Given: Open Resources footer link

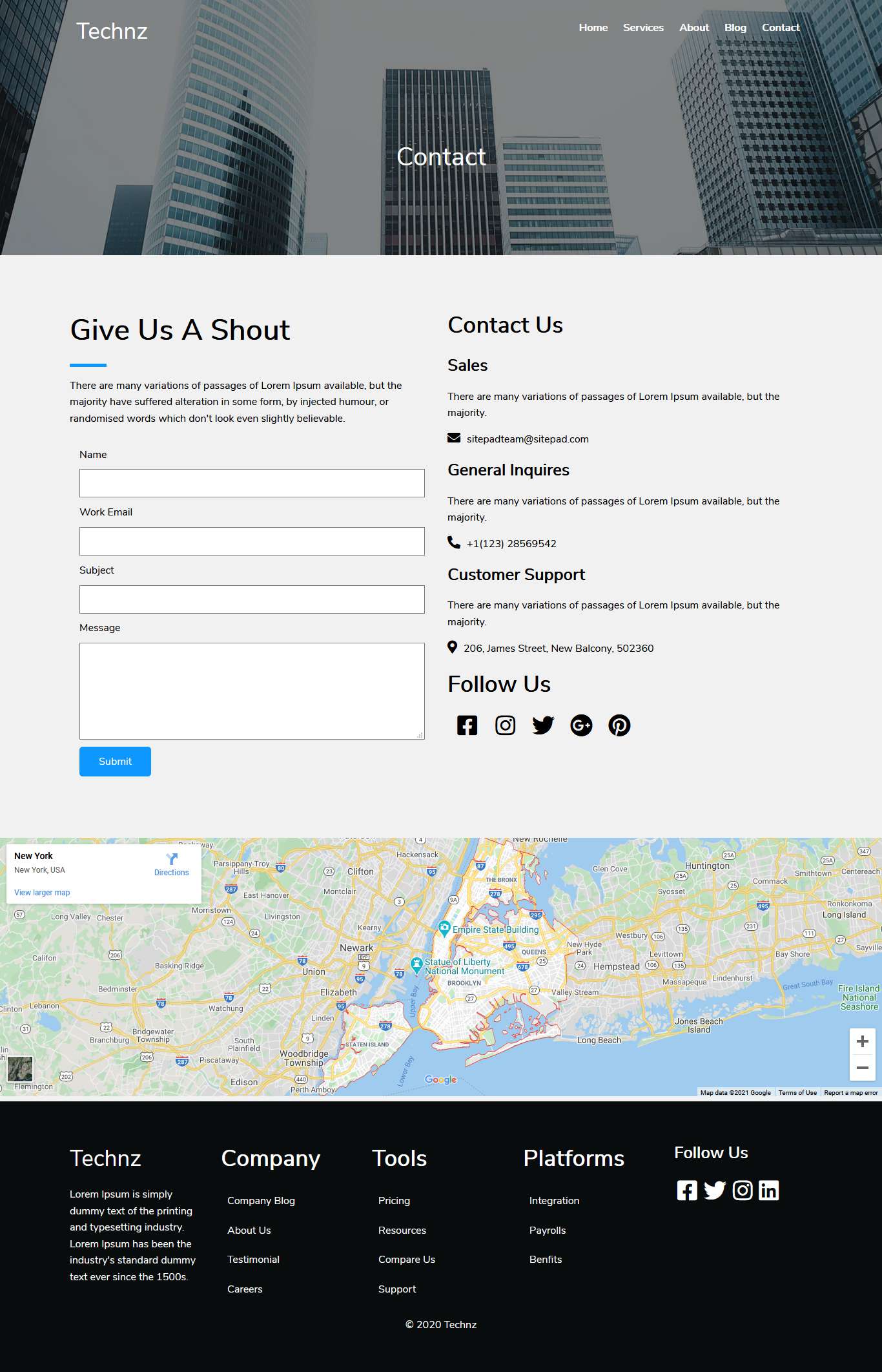Looking at the screenshot, I should tap(402, 1231).
